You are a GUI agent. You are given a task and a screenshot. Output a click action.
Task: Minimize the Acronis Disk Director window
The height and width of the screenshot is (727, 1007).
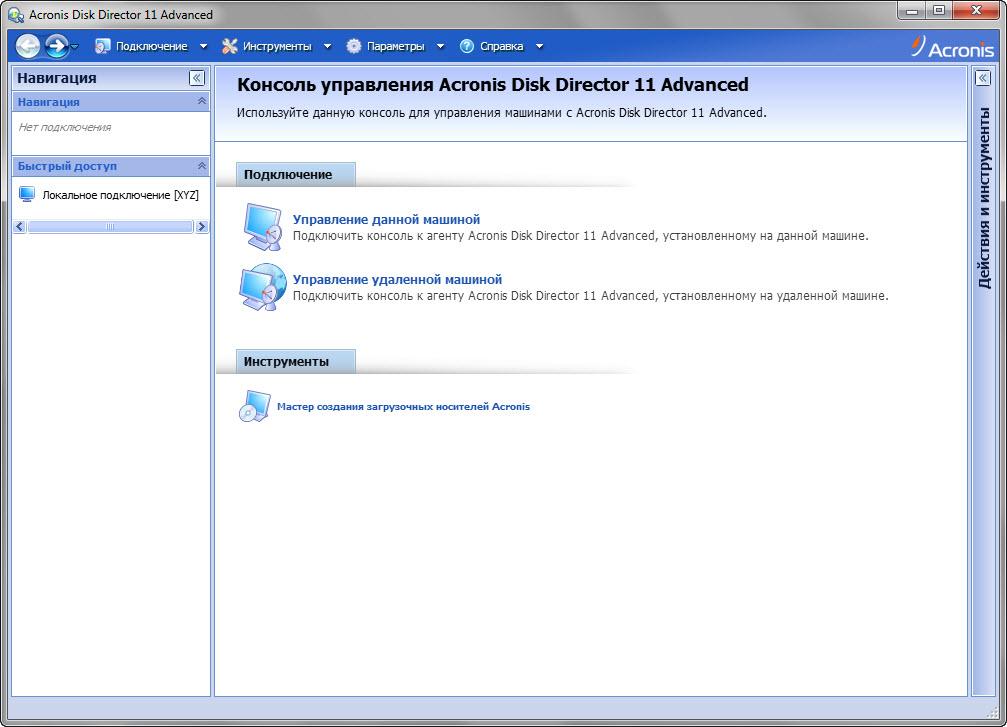(x=912, y=10)
